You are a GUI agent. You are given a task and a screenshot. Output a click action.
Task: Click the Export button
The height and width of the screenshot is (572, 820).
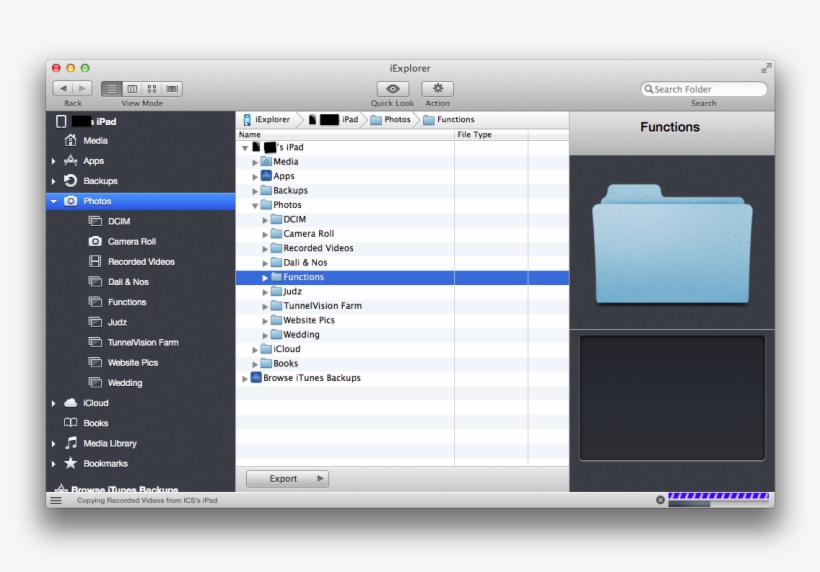(x=287, y=479)
